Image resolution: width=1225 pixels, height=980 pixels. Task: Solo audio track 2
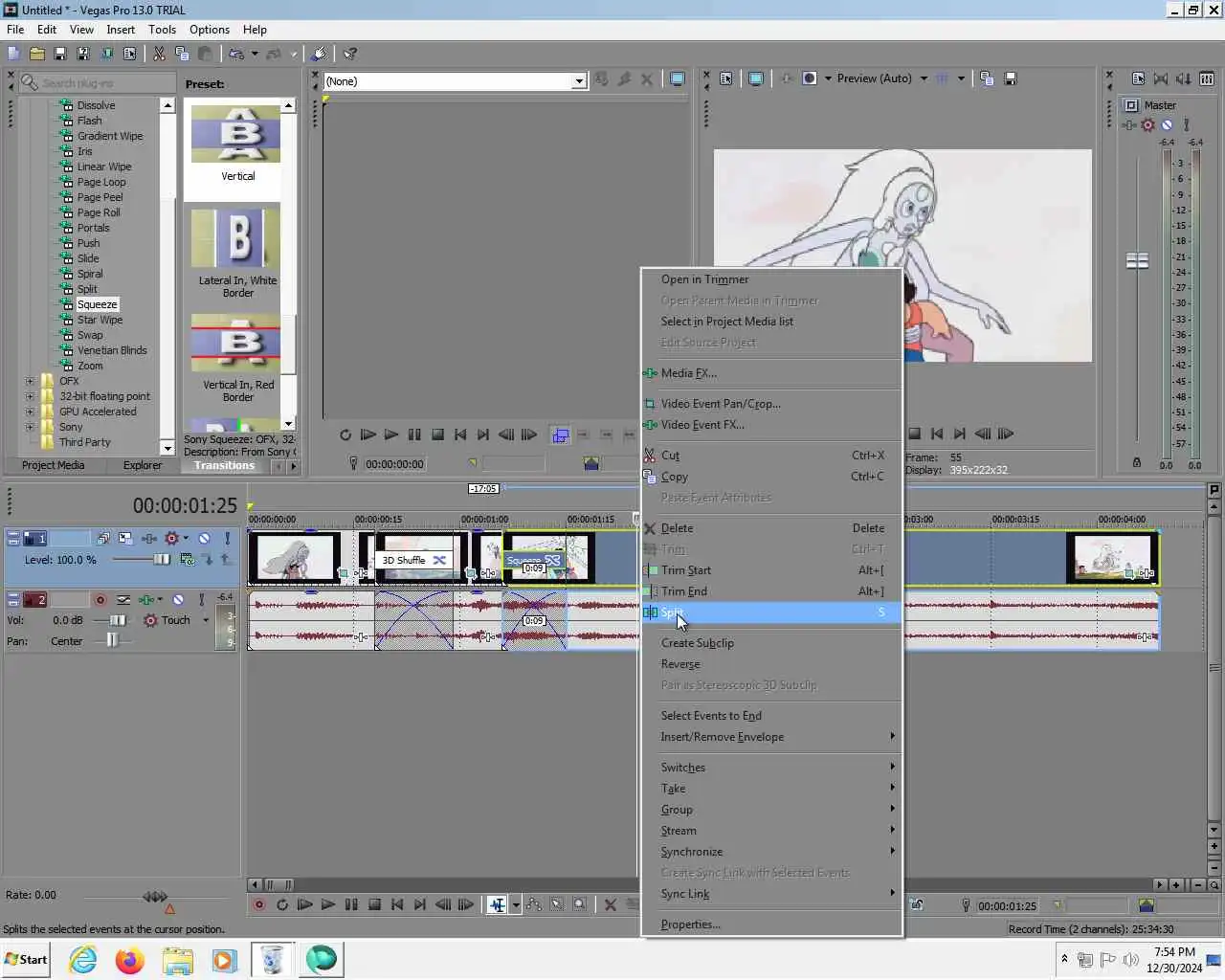coord(201,600)
